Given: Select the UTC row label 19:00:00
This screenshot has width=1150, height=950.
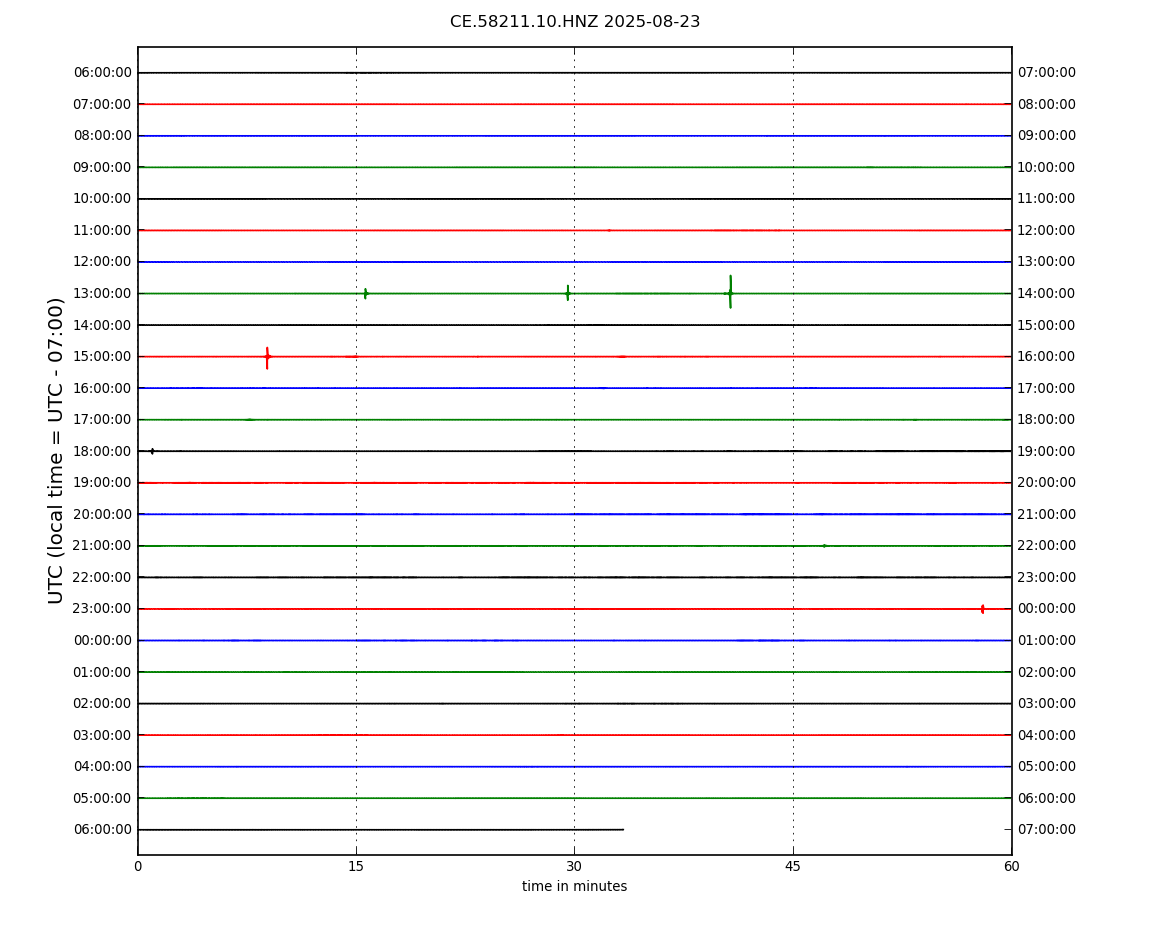Looking at the screenshot, I should tap(102, 483).
